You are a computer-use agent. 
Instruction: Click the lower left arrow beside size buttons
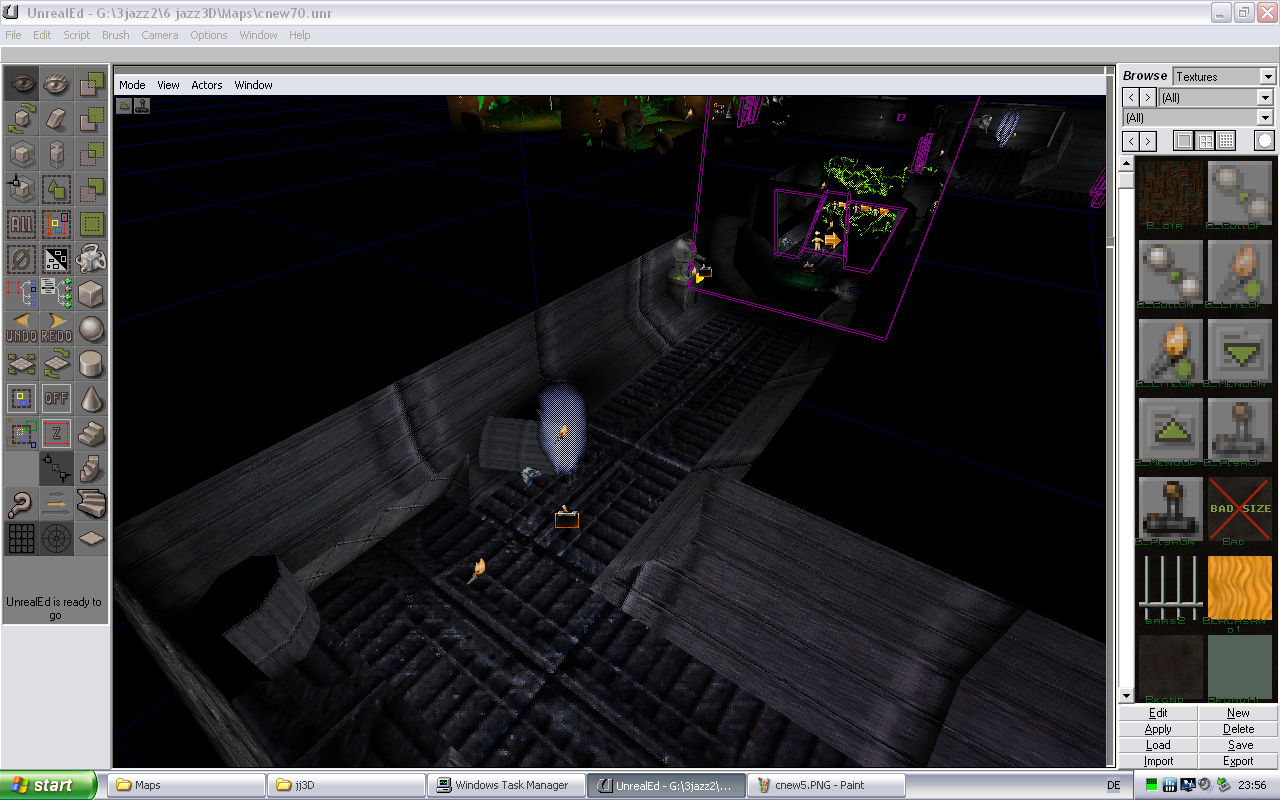1131,141
